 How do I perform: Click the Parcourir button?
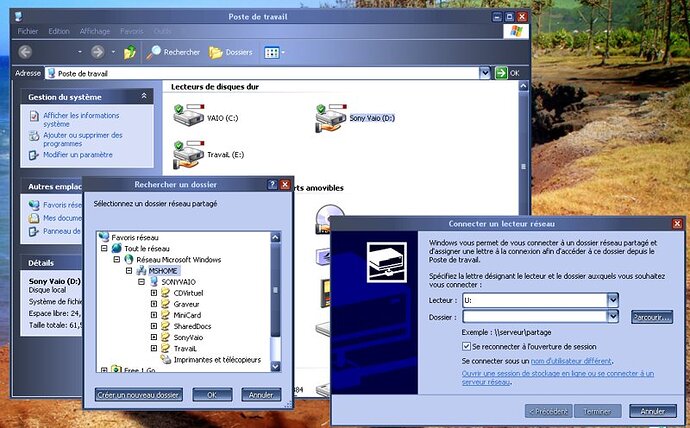pyautogui.click(x=652, y=317)
